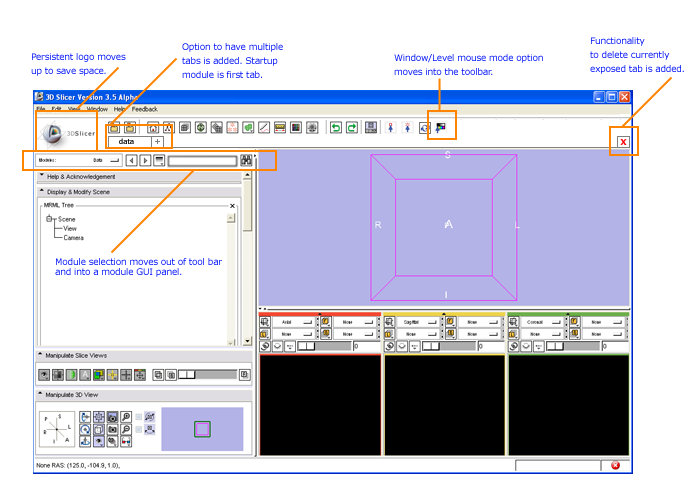This screenshot has width=693, height=486.
Task: Click the redo arrow in the toolbar
Action: pos(352,128)
